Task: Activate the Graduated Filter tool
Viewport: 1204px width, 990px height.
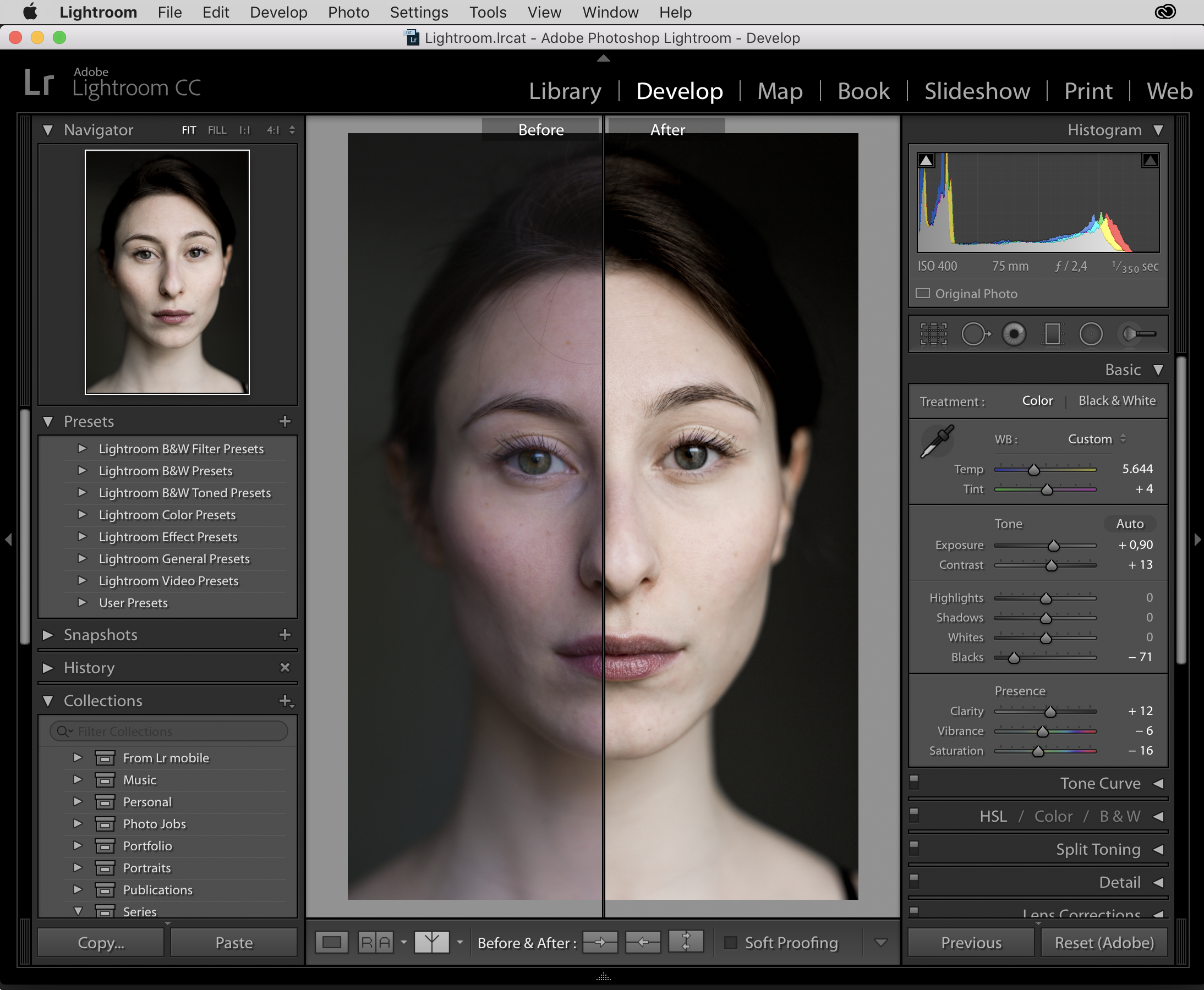Action: point(1054,334)
